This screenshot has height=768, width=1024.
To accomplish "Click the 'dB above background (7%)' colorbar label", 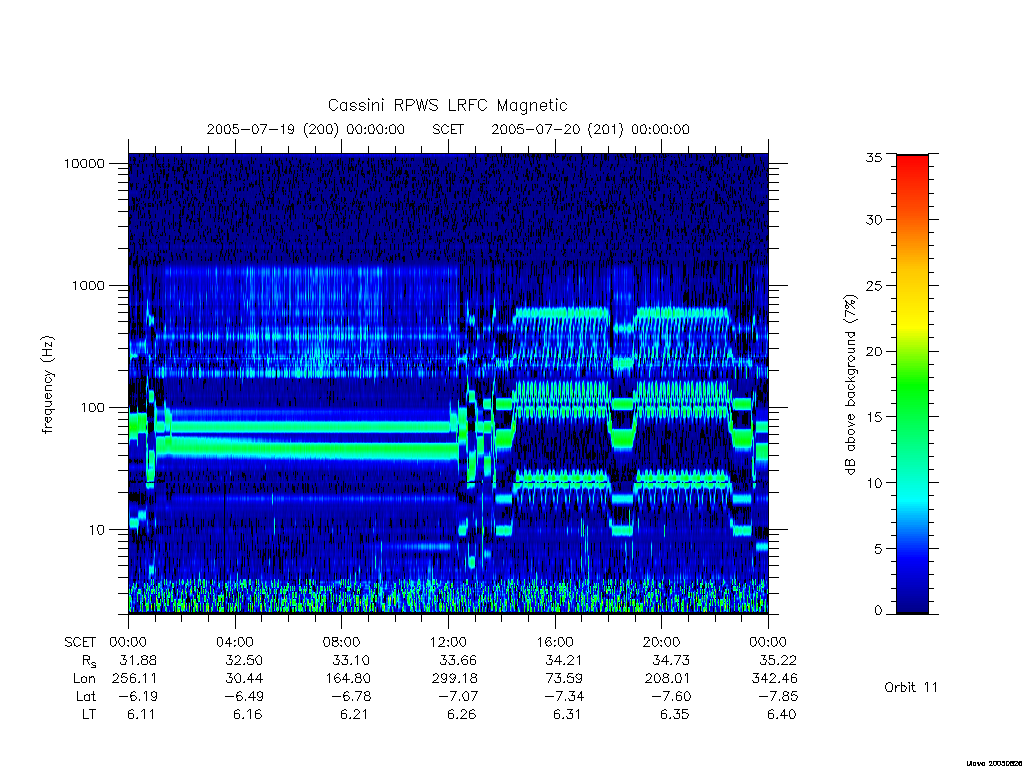I will (x=850, y=384).
